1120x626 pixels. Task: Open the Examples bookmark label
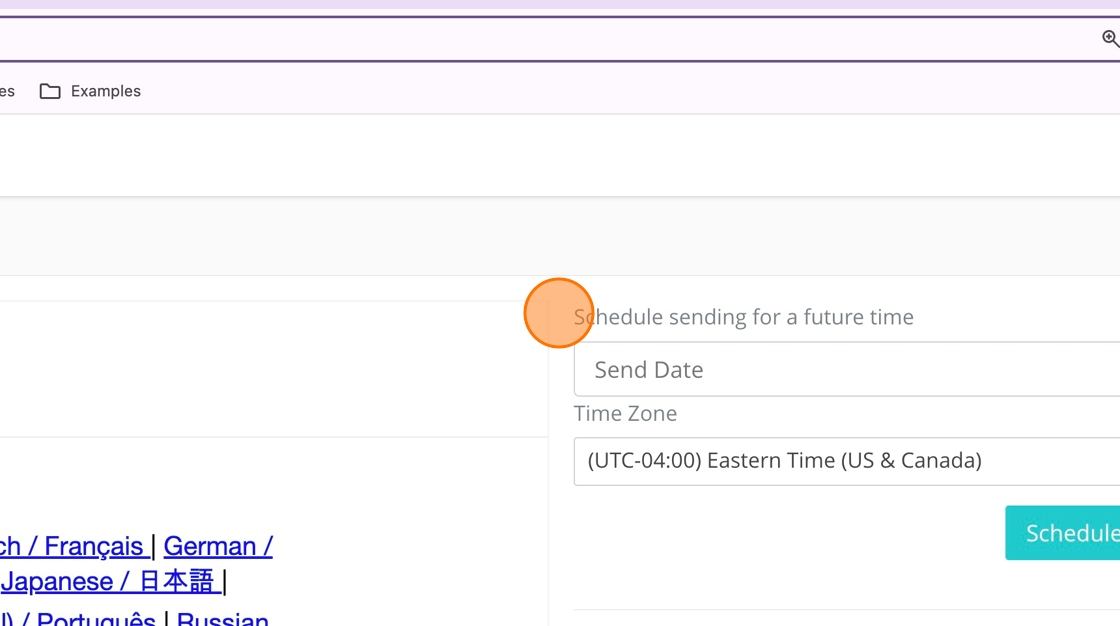click(105, 91)
